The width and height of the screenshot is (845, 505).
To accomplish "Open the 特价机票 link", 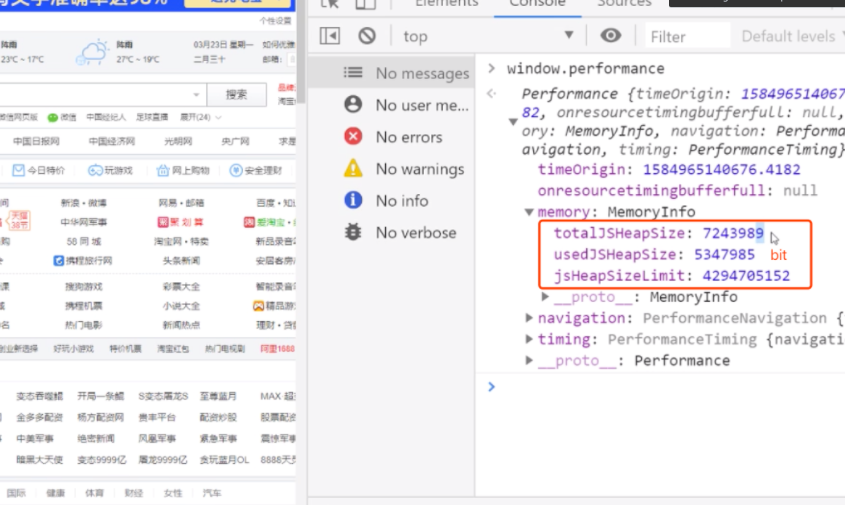I will 126,349.
